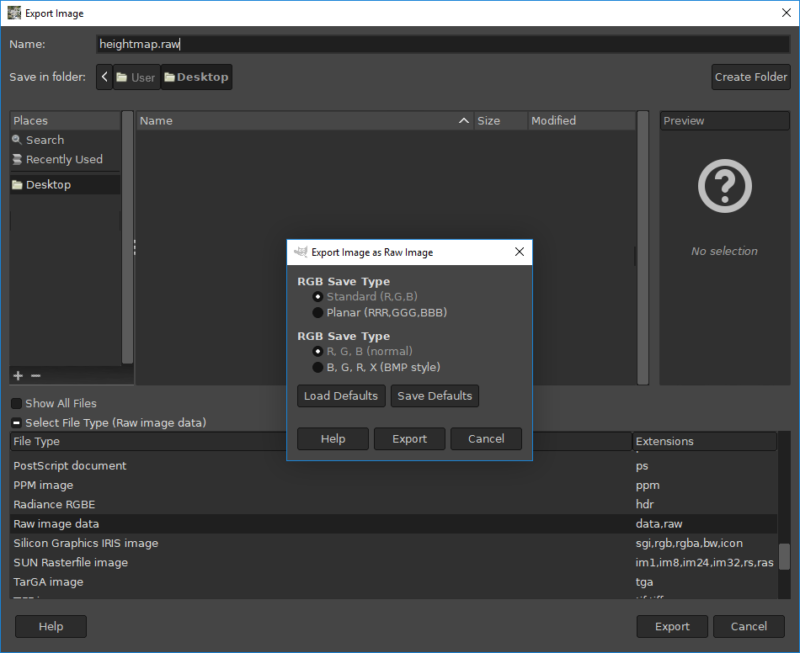Select the Desktop bookmark in Places
800x653 pixels.
[48, 185]
